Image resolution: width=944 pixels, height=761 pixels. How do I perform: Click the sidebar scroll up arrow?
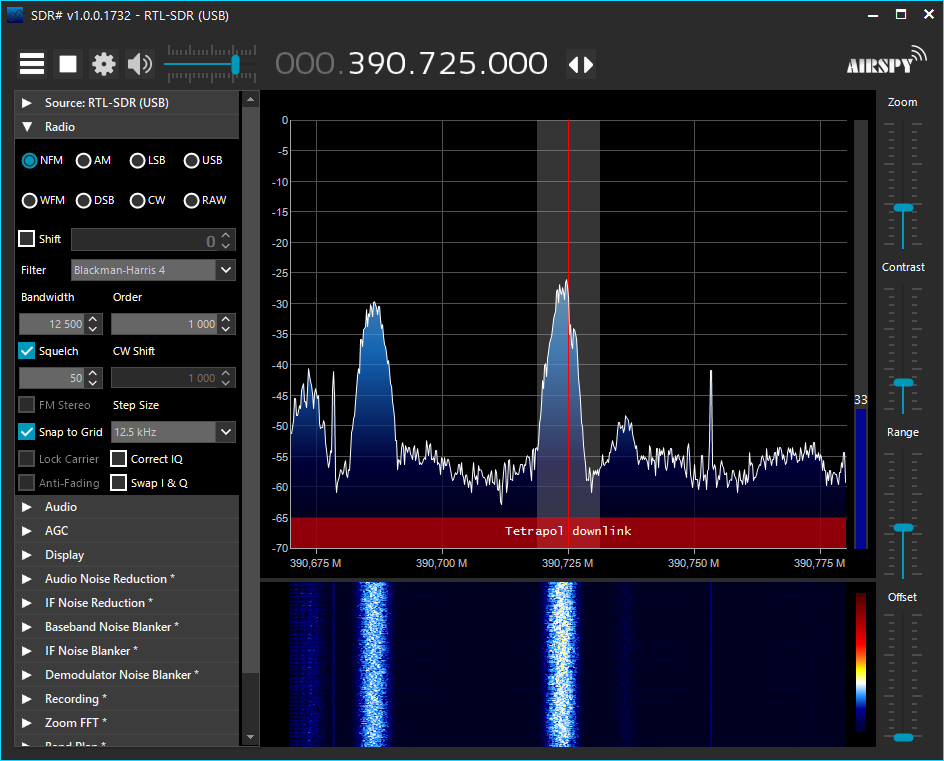[250, 99]
